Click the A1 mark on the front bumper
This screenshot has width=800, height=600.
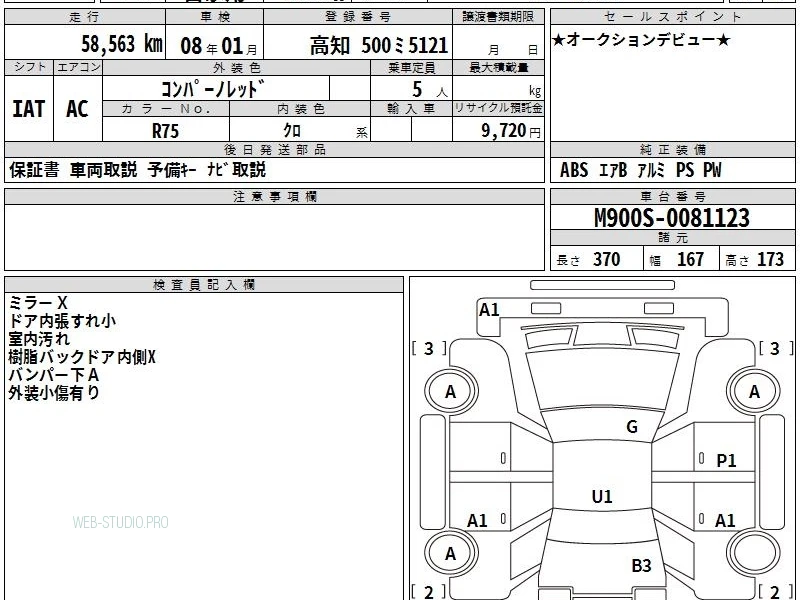click(x=489, y=310)
